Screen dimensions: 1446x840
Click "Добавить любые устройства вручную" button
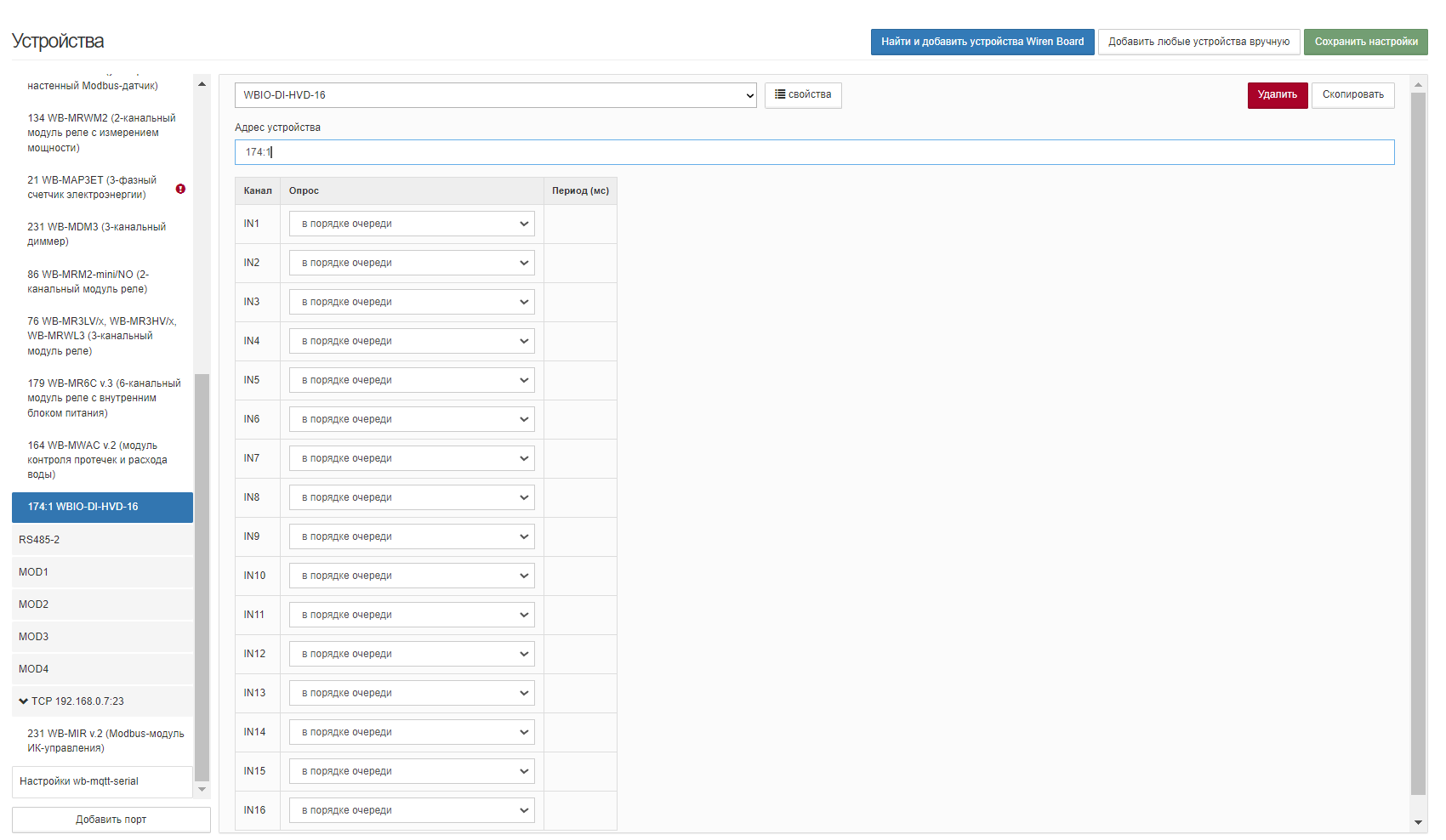pos(1198,42)
